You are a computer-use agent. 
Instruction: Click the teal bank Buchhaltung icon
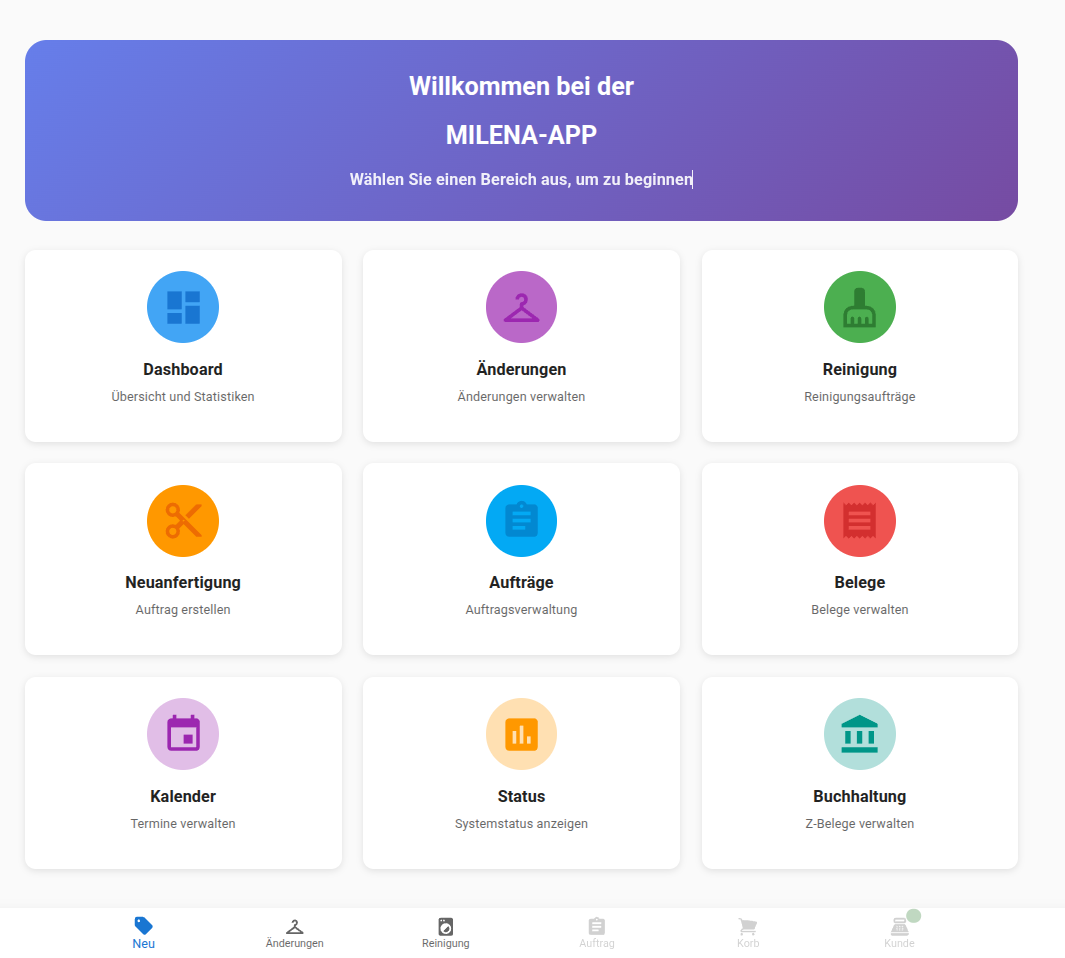(x=859, y=734)
